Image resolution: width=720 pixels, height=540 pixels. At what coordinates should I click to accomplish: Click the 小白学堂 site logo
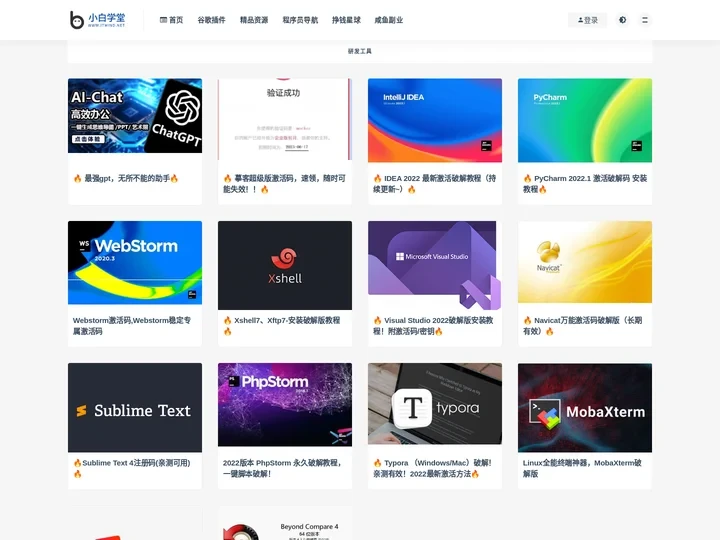97,20
